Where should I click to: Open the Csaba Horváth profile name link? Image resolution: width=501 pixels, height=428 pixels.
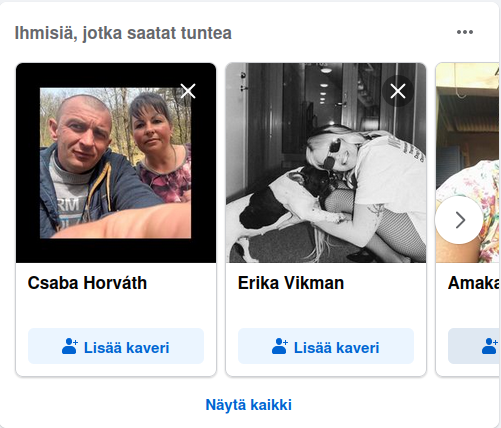click(87, 283)
